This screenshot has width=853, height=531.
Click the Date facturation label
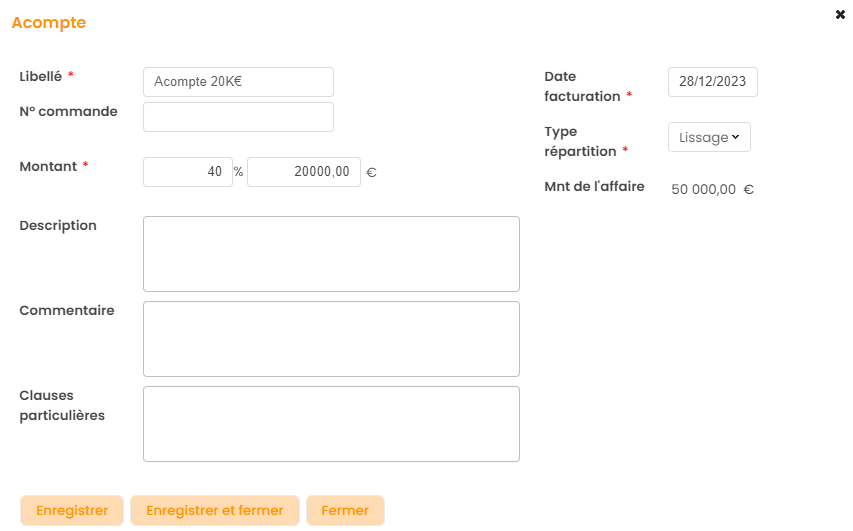tap(582, 86)
